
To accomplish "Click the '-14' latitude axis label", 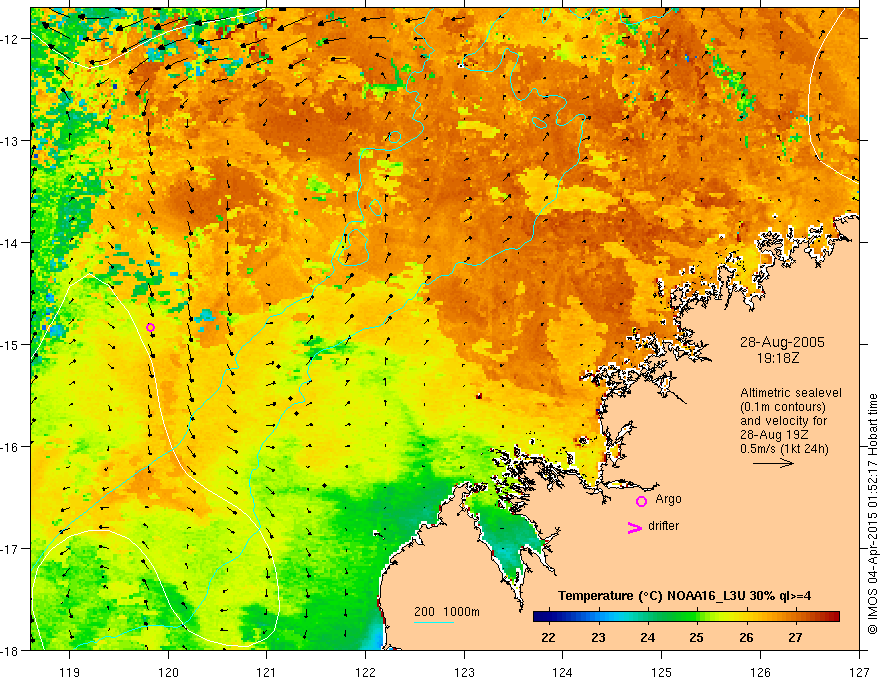I will (x=11, y=243).
